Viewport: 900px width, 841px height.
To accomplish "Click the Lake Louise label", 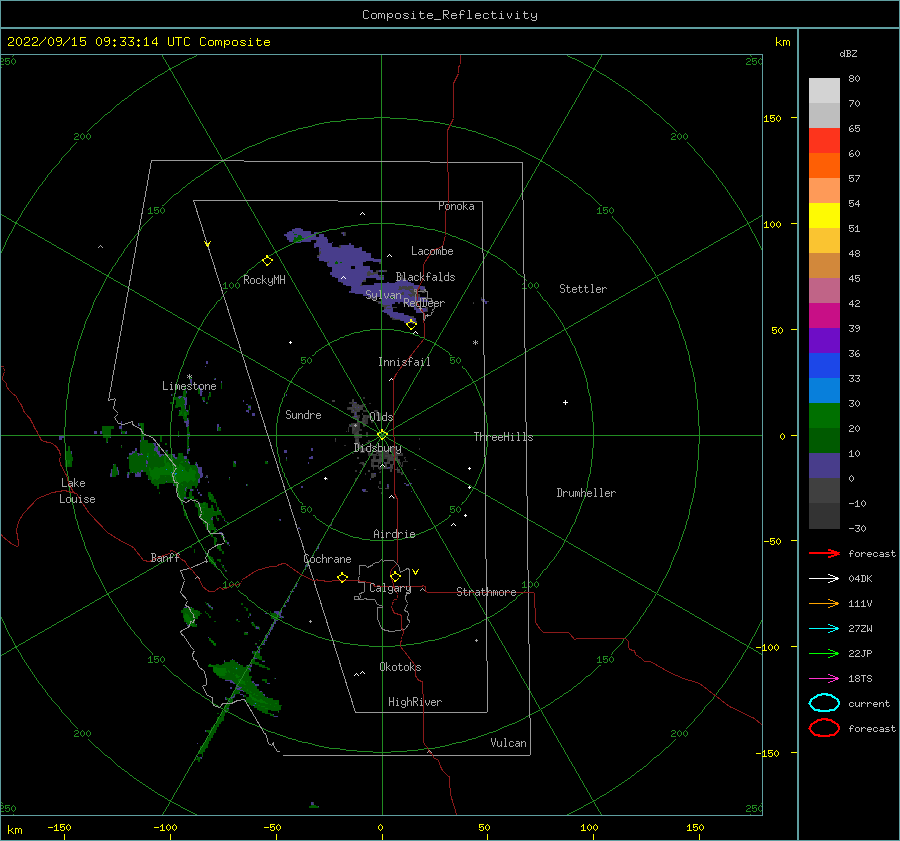I will 77,491.
